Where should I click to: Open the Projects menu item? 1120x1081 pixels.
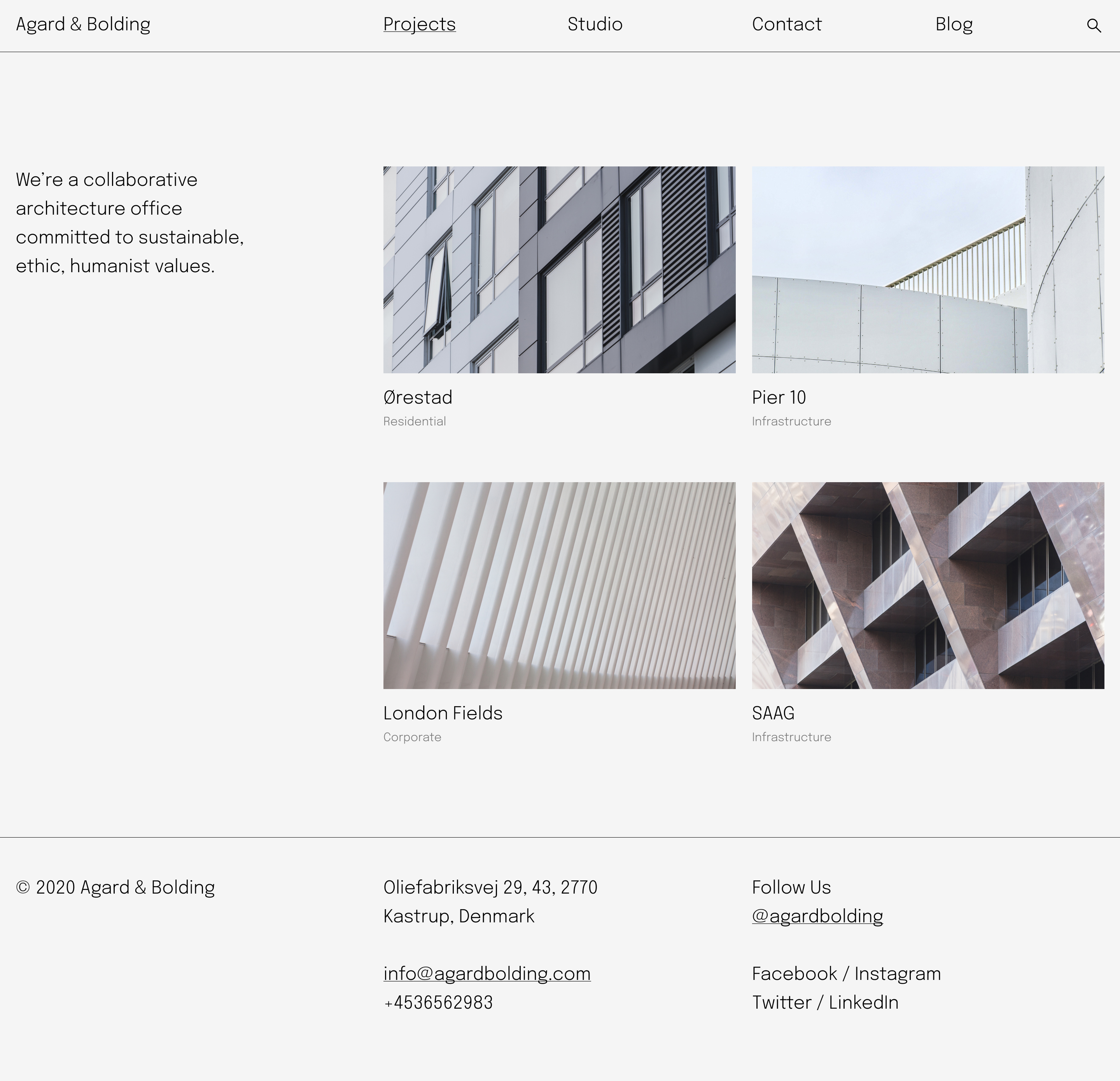tap(419, 24)
